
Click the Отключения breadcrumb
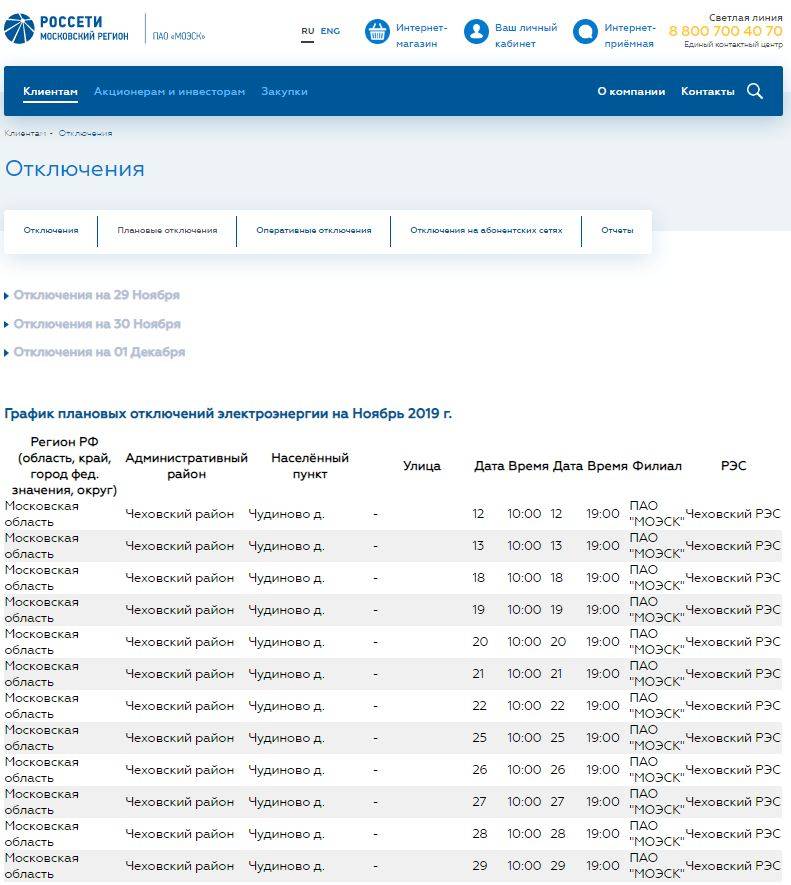[85, 133]
